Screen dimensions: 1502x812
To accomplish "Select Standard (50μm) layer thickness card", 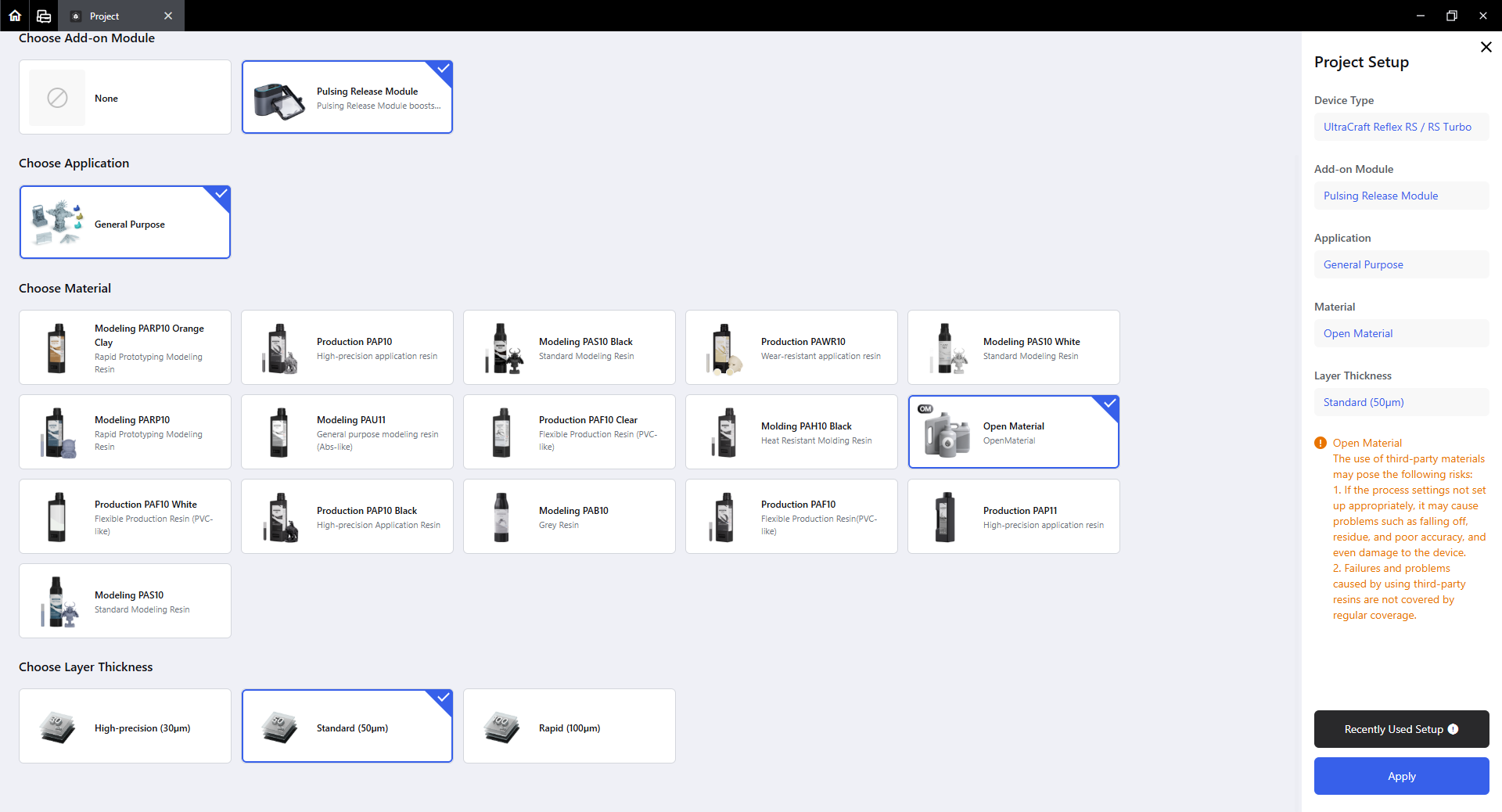I will pos(347,726).
